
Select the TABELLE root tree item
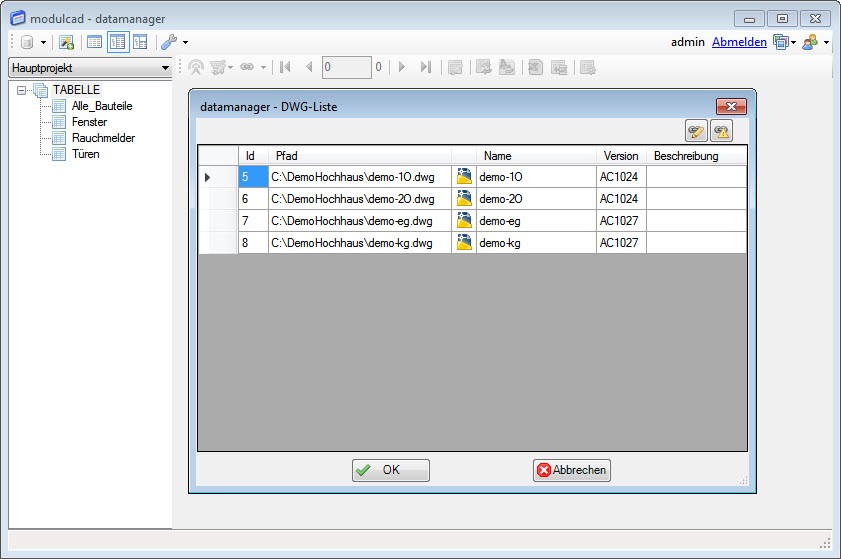76,90
